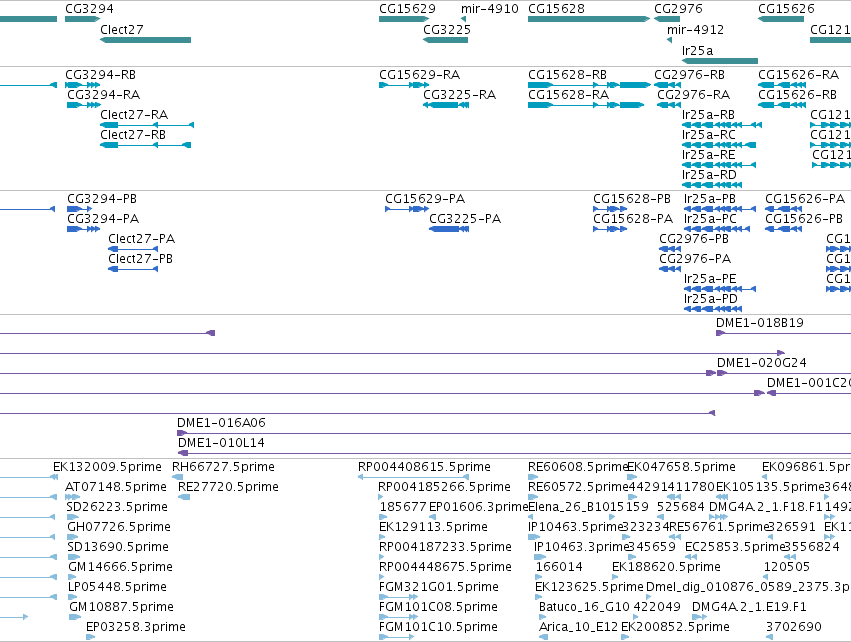The width and height of the screenshot is (851, 642).
Task: Click EST AT07148.5prime
Action: [116, 487]
